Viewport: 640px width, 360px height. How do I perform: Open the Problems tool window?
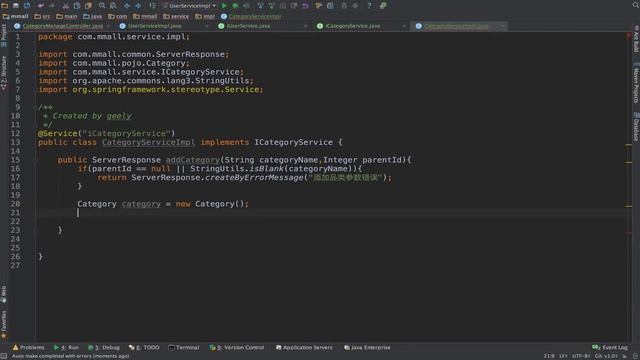point(28,347)
